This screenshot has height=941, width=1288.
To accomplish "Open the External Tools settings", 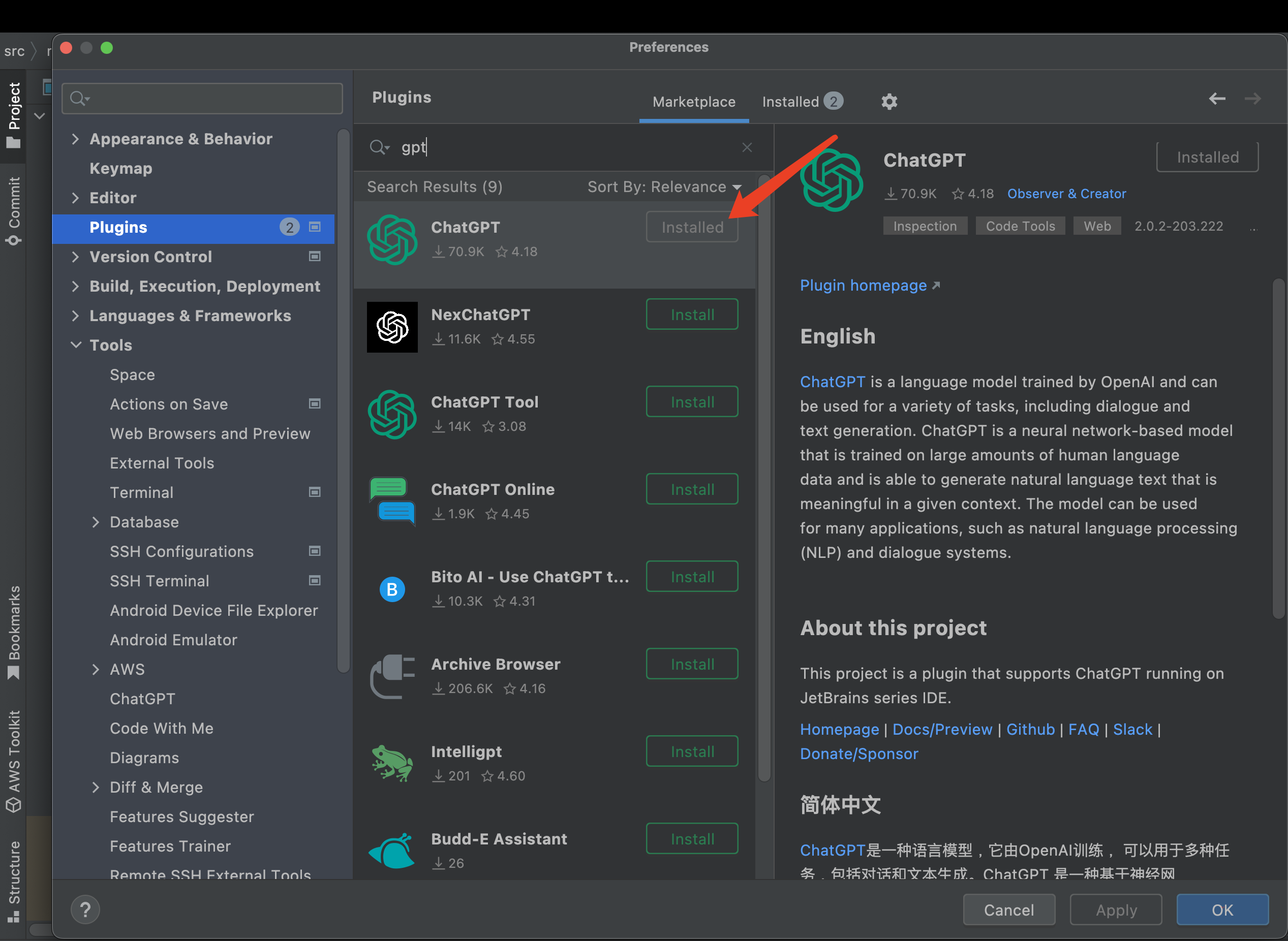I will tap(162, 463).
